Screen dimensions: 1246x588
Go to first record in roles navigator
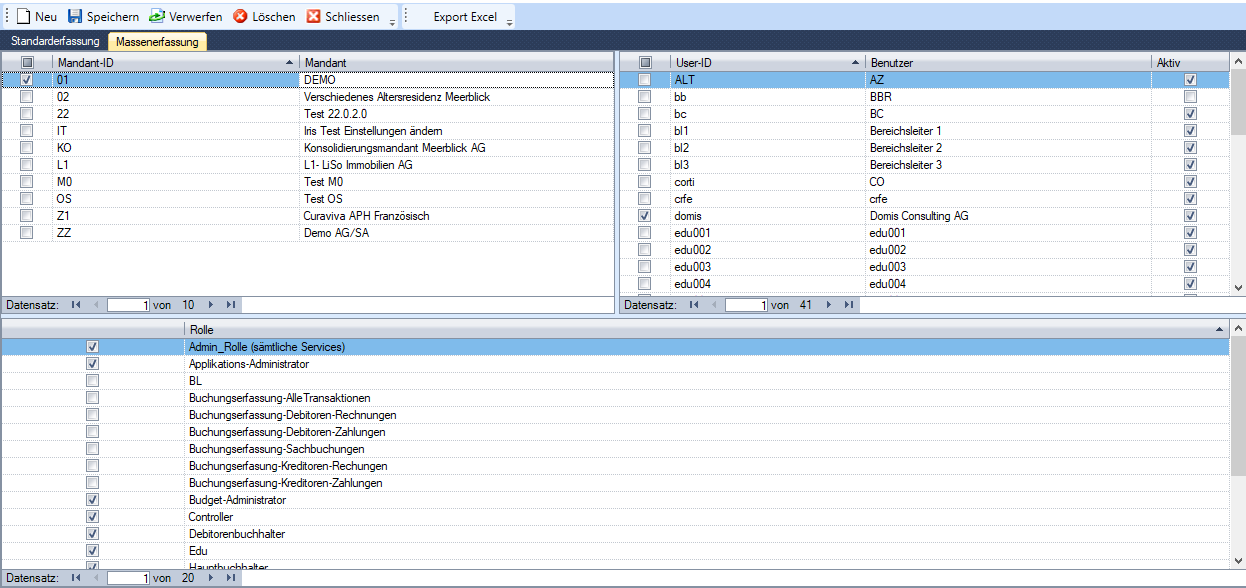click(76, 578)
